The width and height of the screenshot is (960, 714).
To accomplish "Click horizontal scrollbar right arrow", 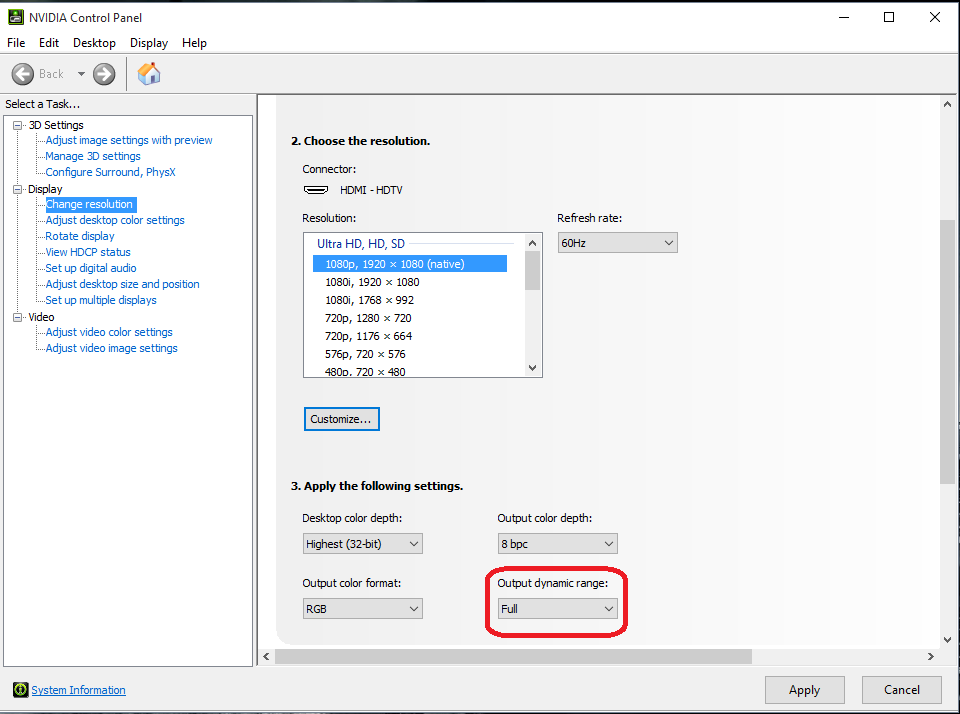I will [x=931, y=656].
